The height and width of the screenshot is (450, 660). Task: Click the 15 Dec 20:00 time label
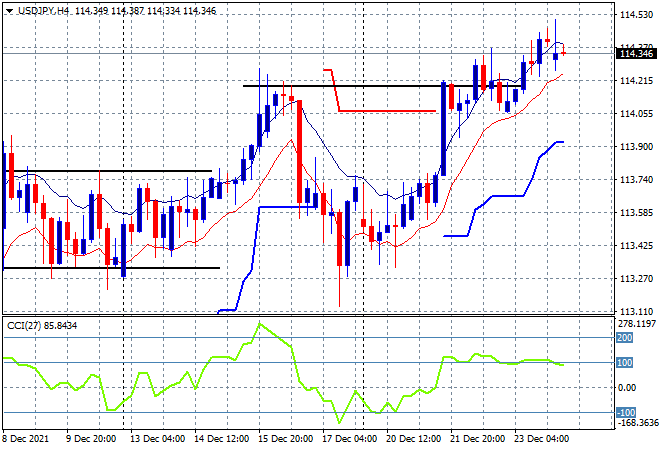[x=285, y=439]
